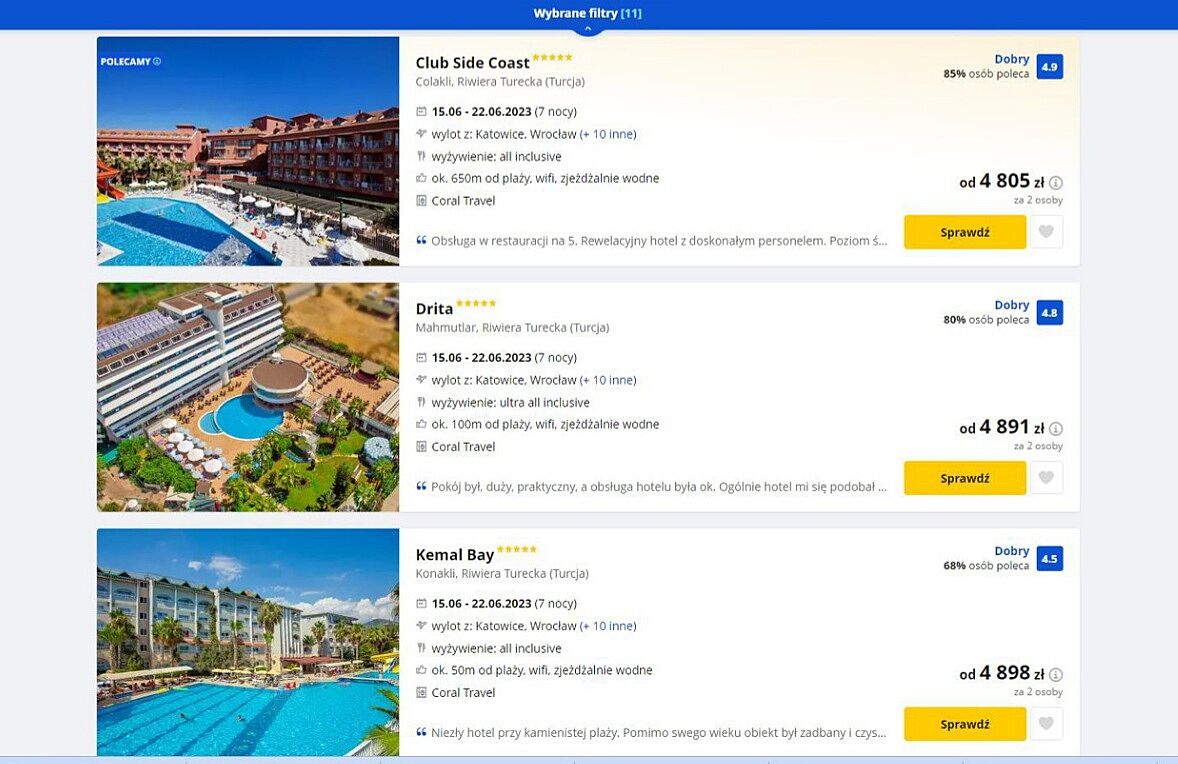The width and height of the screenshot is (1178, 764).
Task: Save Kemal Bay with heart icon
Action: coord(1046,724)
